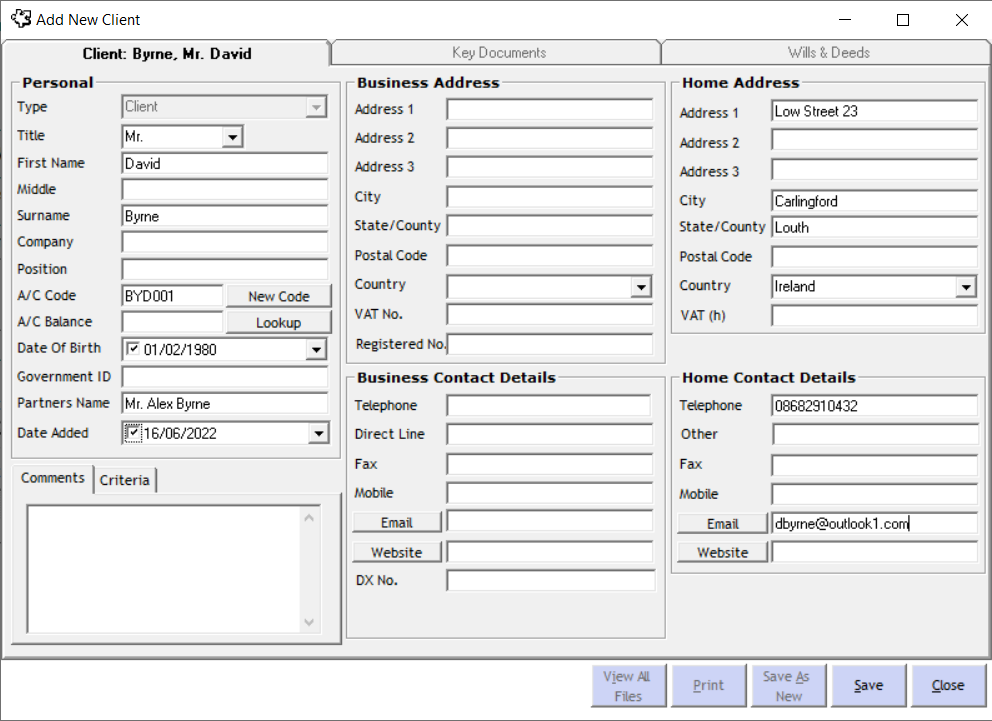Viewport: 992px width, 721px height.
Task: Open the Business Address Country dropdown
Action: tap(641, 287)
